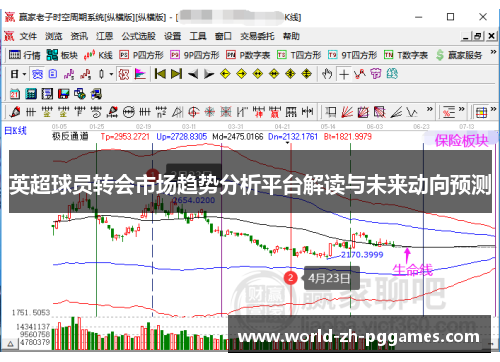Jump to the last bar icon
This screenshot has height=362, width=500.
coord(176,74)
